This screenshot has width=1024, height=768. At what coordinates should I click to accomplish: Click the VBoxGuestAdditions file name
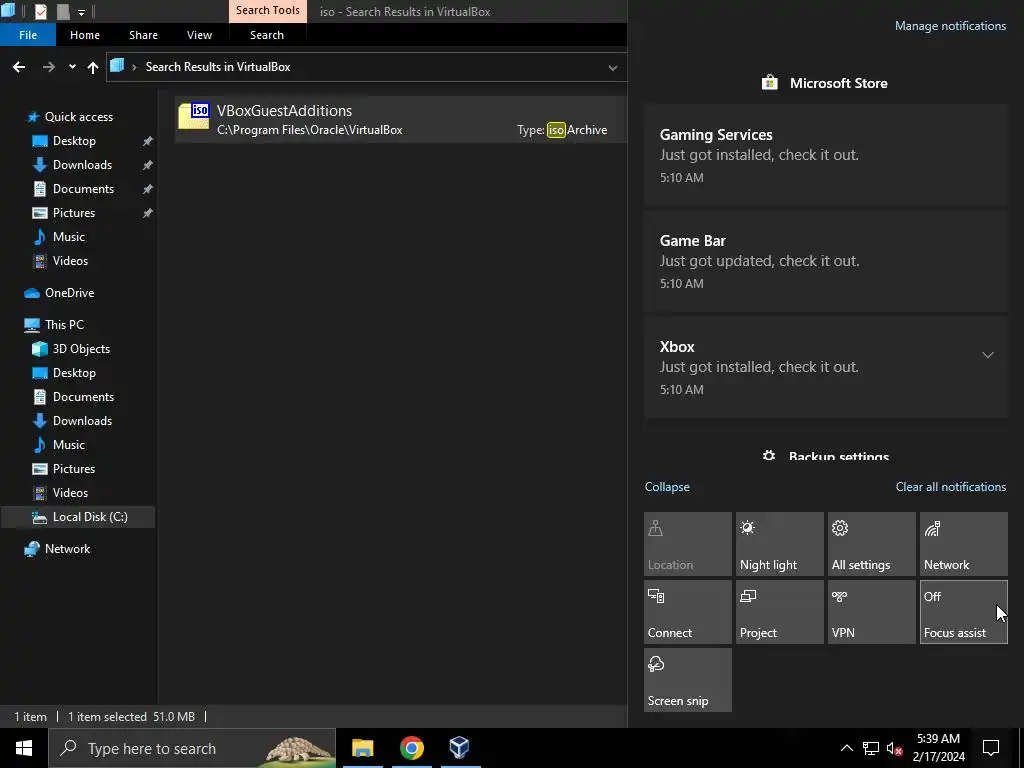tap(284, 110)
